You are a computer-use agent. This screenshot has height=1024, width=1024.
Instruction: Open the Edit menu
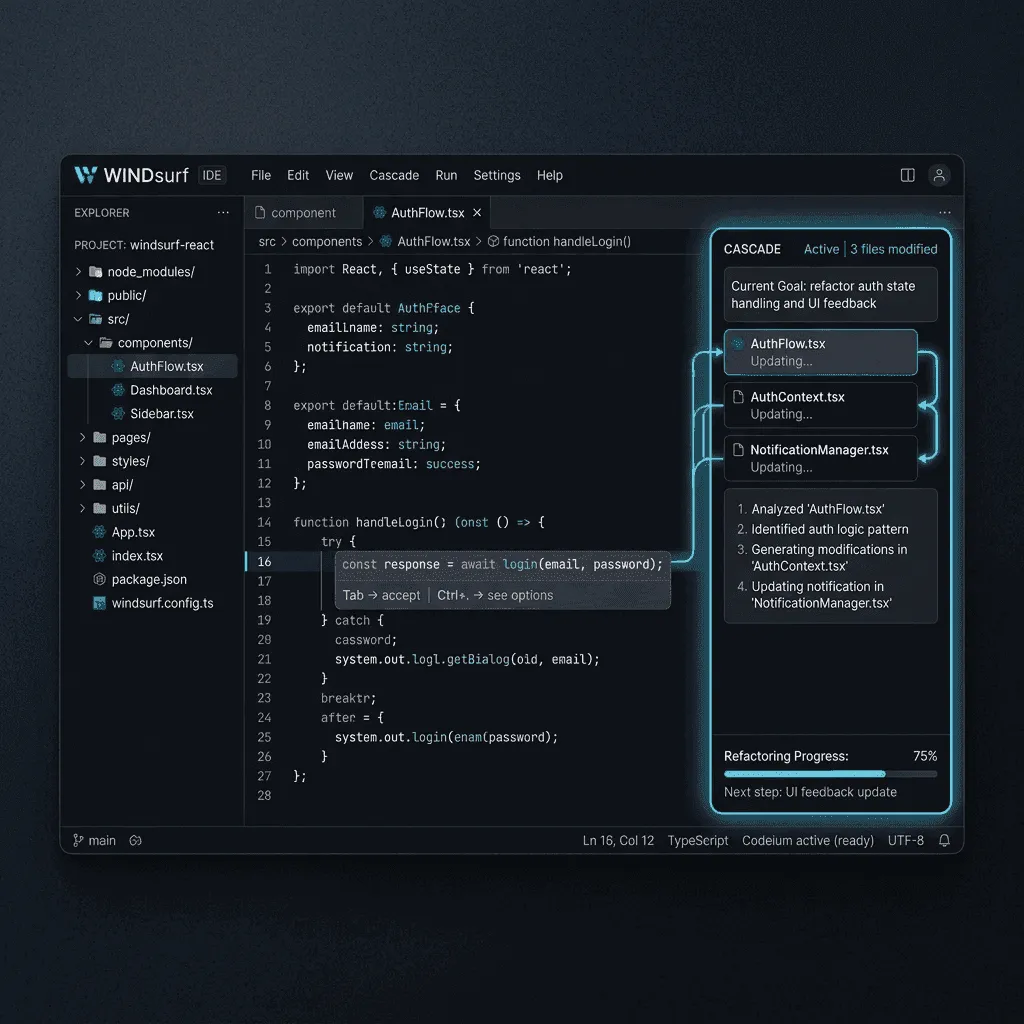(298, 176)
